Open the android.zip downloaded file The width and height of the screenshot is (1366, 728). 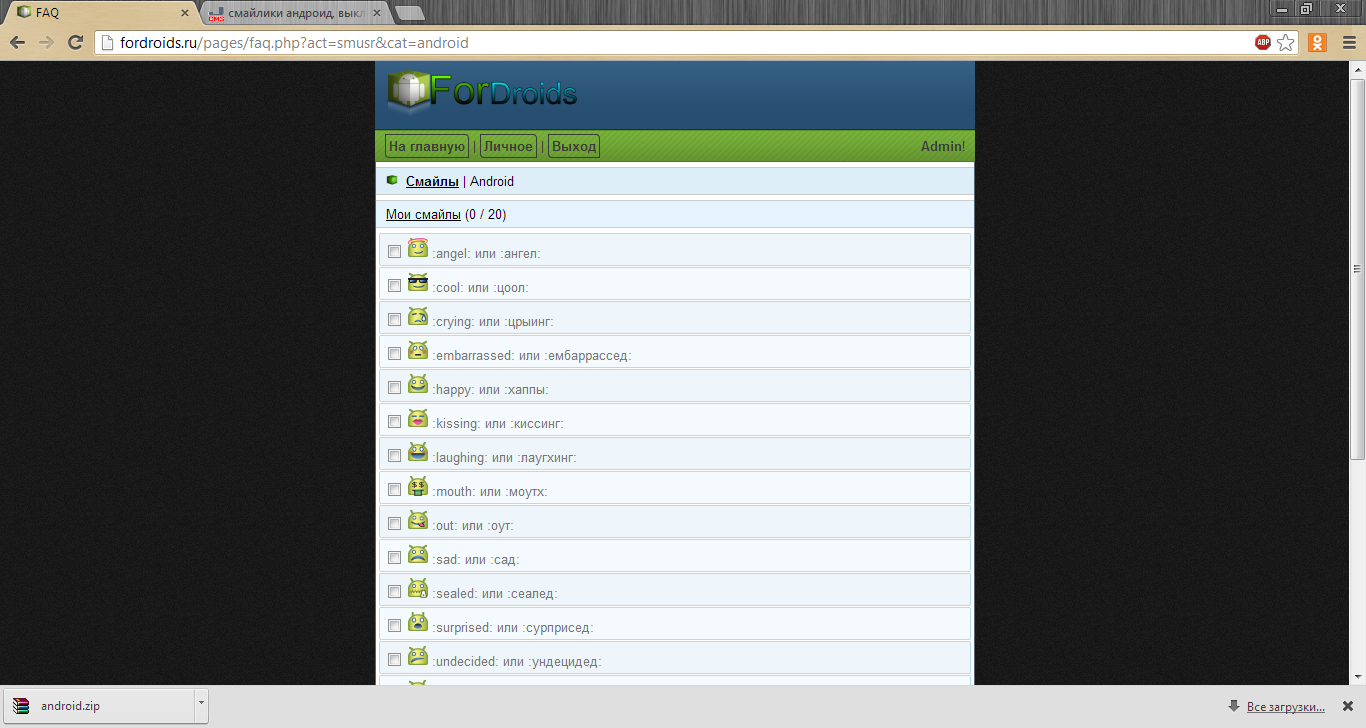(98, 705)
